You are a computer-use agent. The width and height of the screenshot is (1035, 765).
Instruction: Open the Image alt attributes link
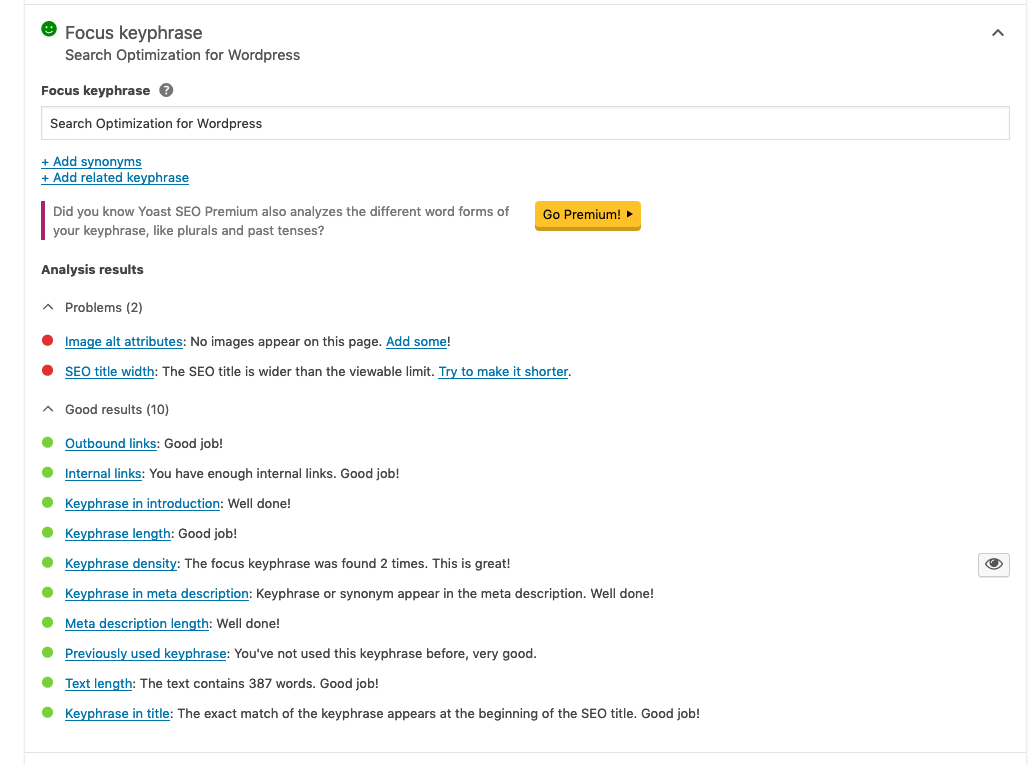point(123,342)
